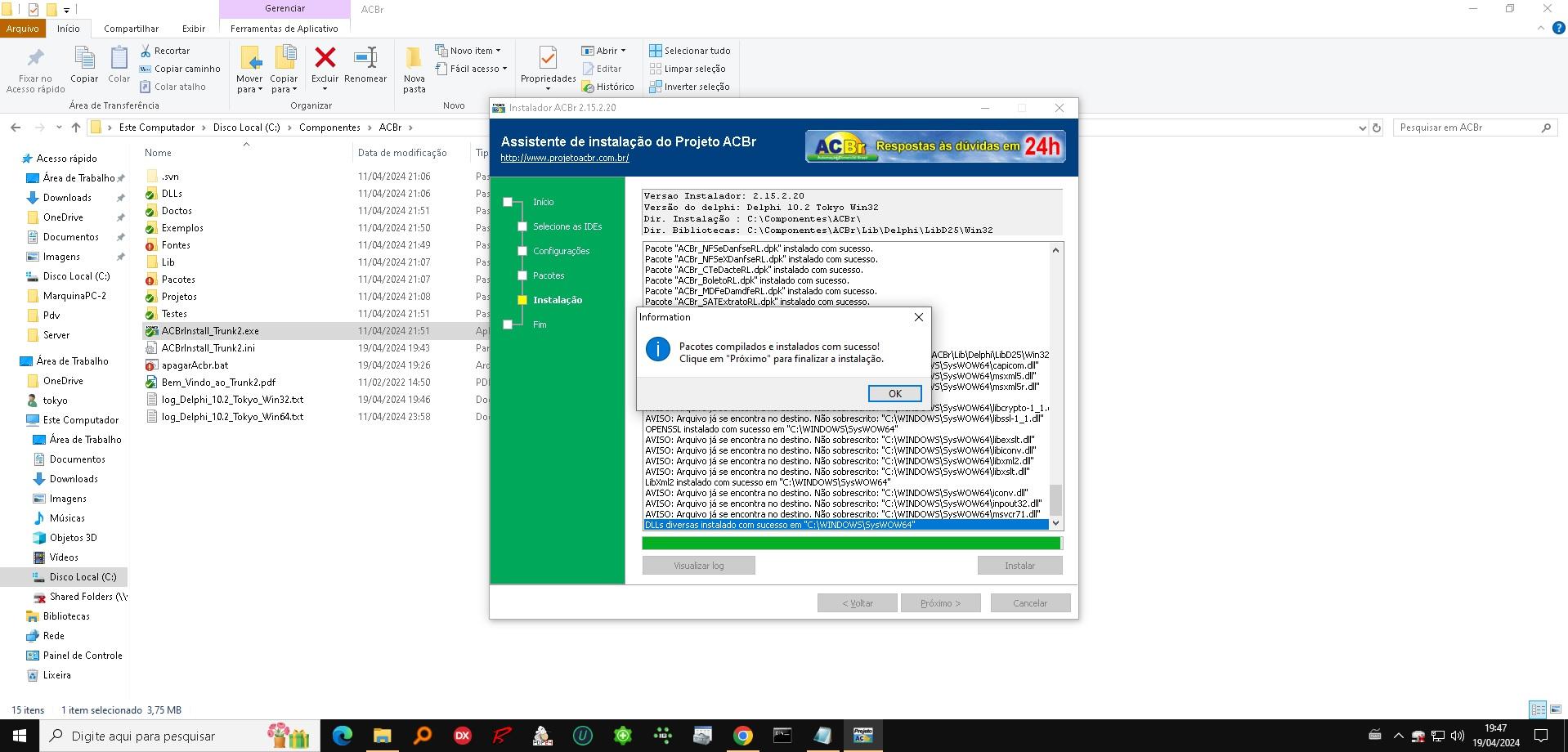The image size is (1568, 752).
Task: Click the Próximo button in the installer
Action: coord(940,603)
